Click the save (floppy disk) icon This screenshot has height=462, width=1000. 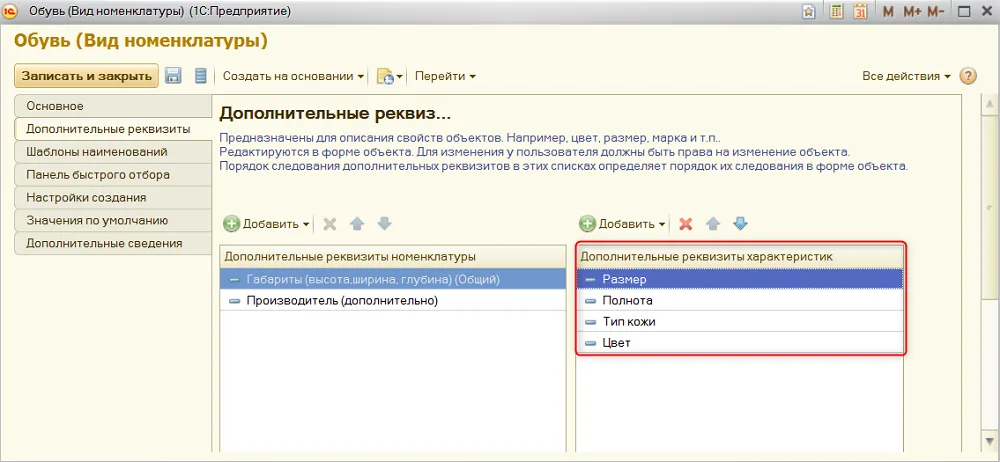[x=173, y=76]
